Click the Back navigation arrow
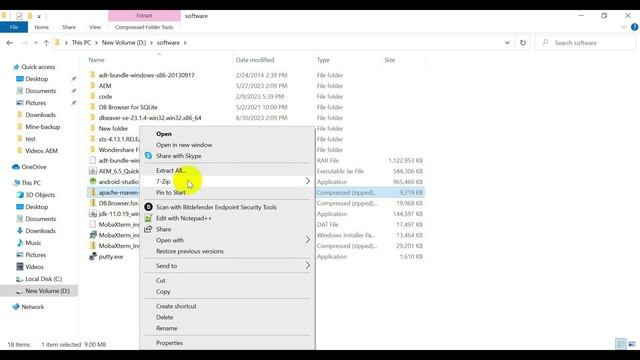 point(9,43)
